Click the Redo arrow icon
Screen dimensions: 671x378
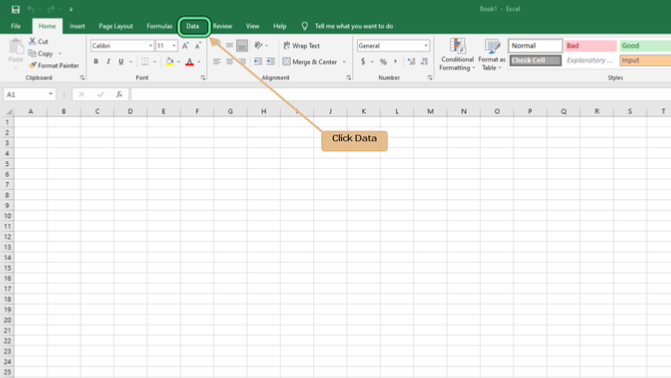click(51, 9)
